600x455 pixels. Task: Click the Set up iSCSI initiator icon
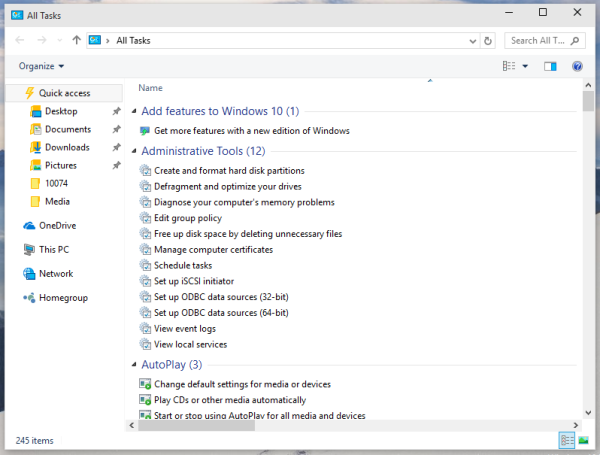[145, 281]
